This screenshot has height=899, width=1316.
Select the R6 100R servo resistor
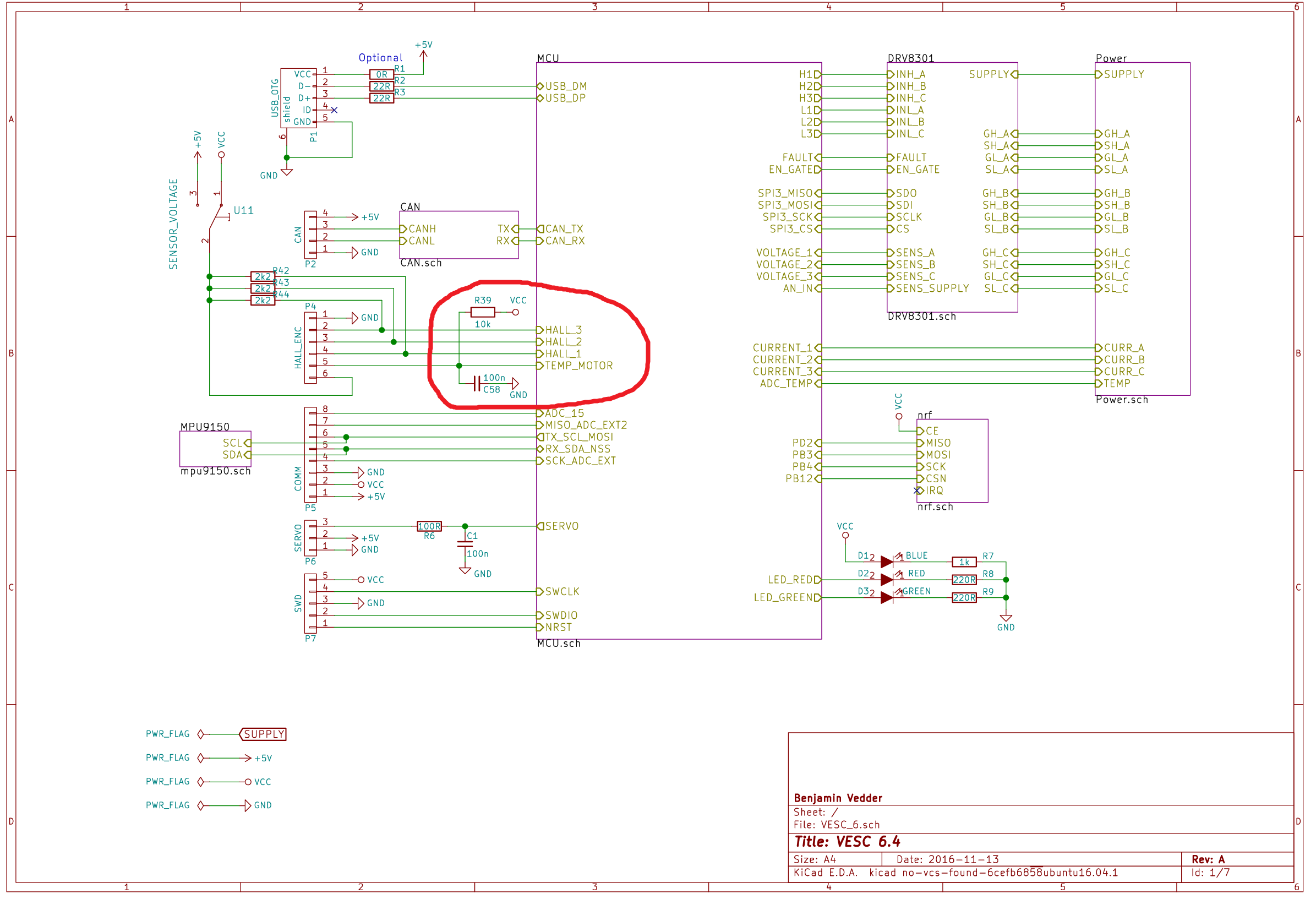(429, 526)
